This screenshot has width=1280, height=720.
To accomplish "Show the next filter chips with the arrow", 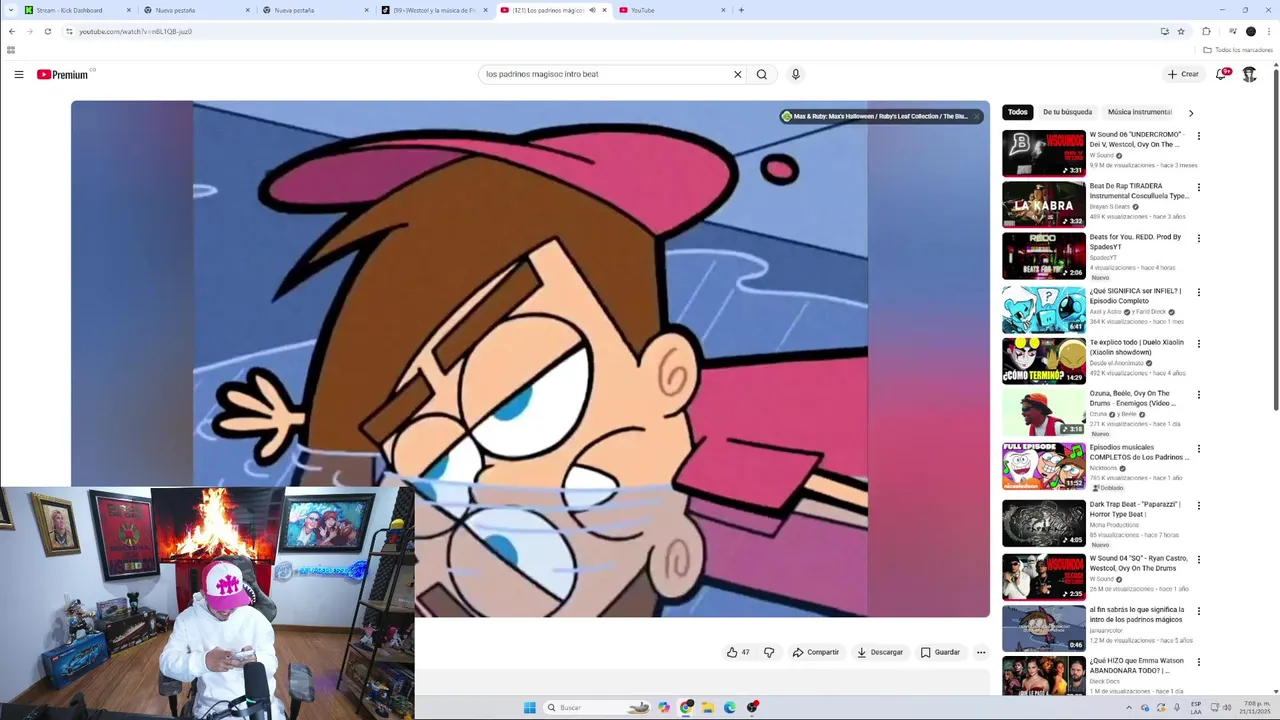I will tap(1190, 113).
